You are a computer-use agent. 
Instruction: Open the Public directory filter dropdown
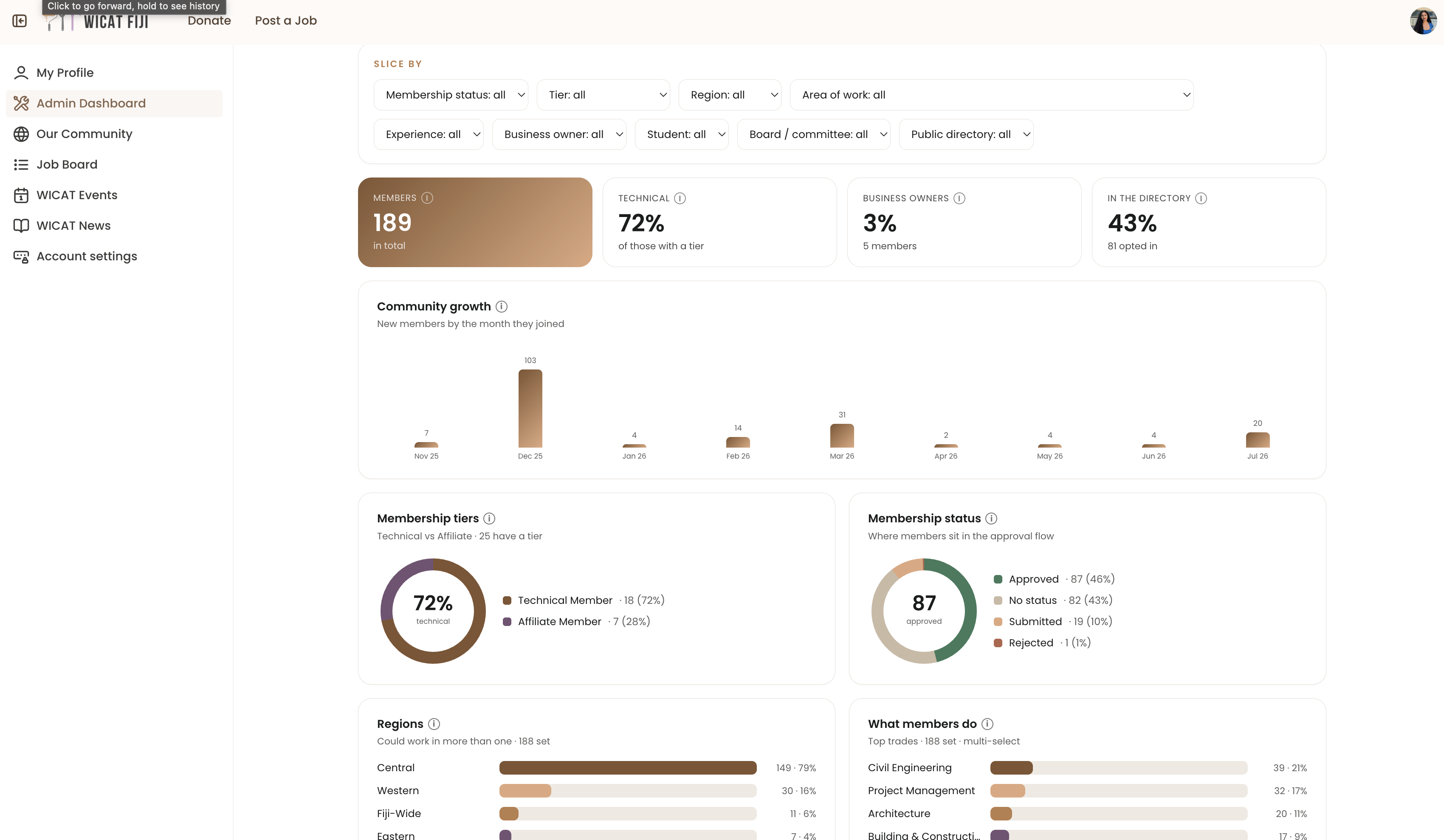[966, 135]
